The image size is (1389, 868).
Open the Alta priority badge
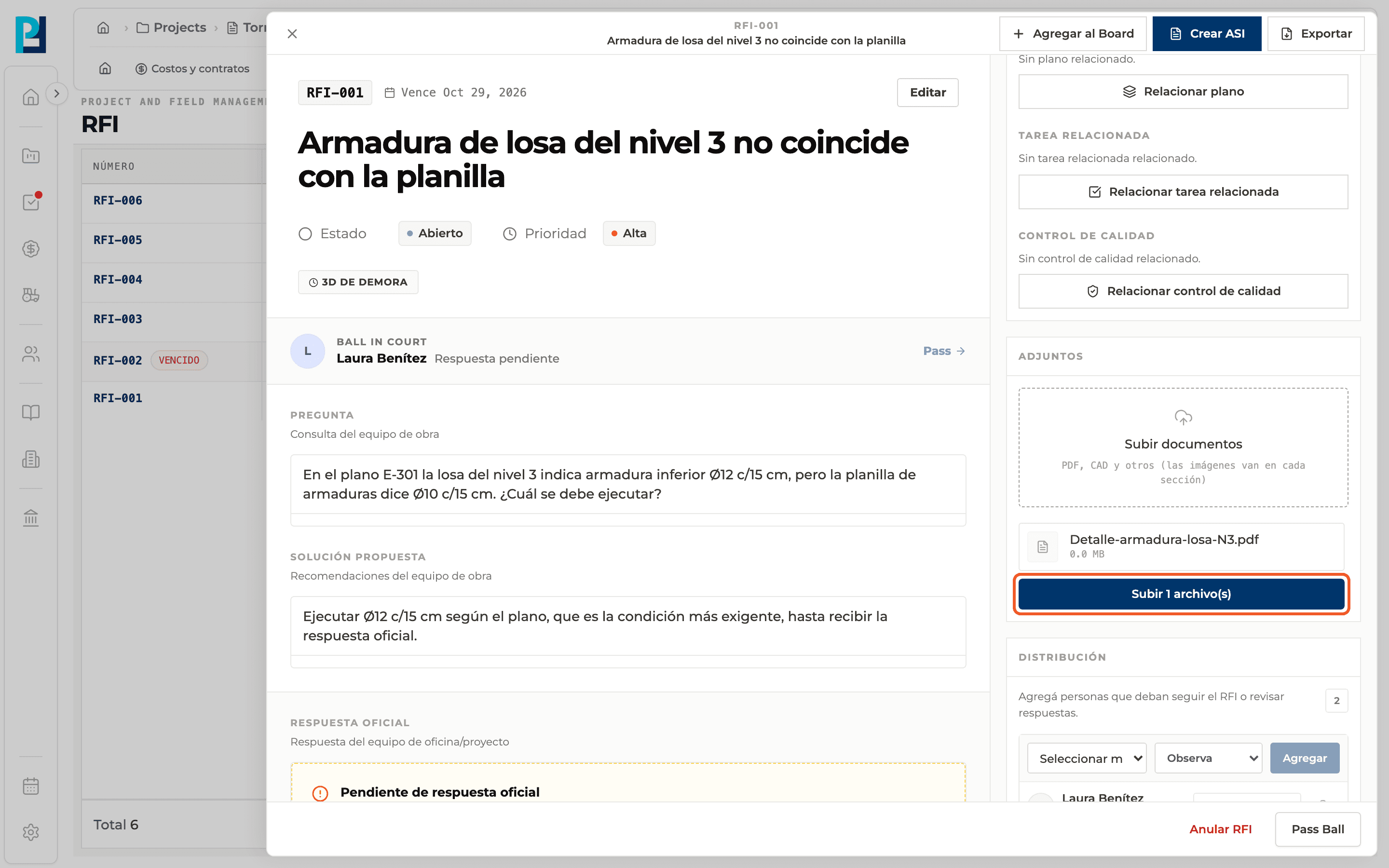[629, 233]
